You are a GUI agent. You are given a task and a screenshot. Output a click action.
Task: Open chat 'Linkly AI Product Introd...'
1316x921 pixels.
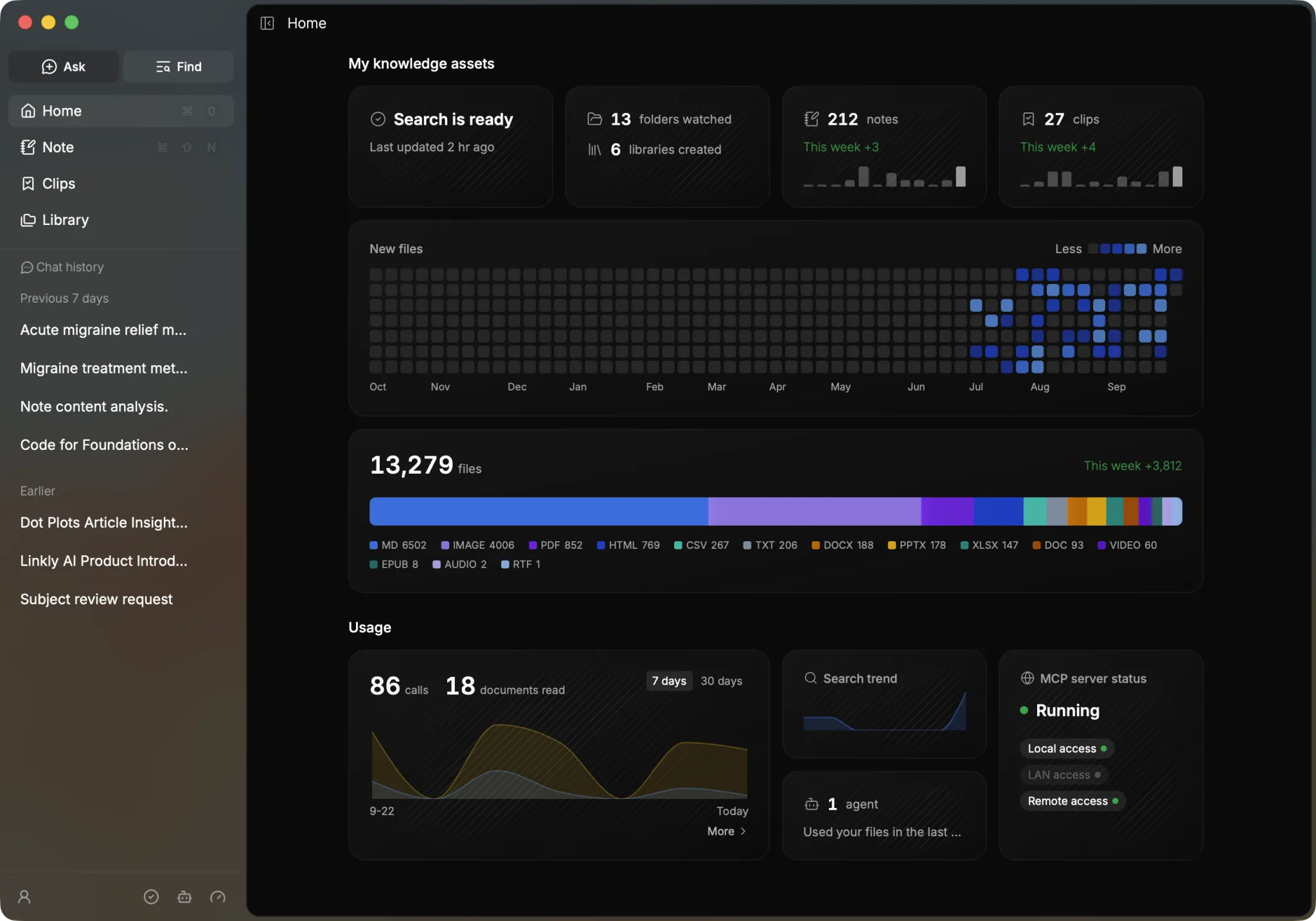[104, 560]
